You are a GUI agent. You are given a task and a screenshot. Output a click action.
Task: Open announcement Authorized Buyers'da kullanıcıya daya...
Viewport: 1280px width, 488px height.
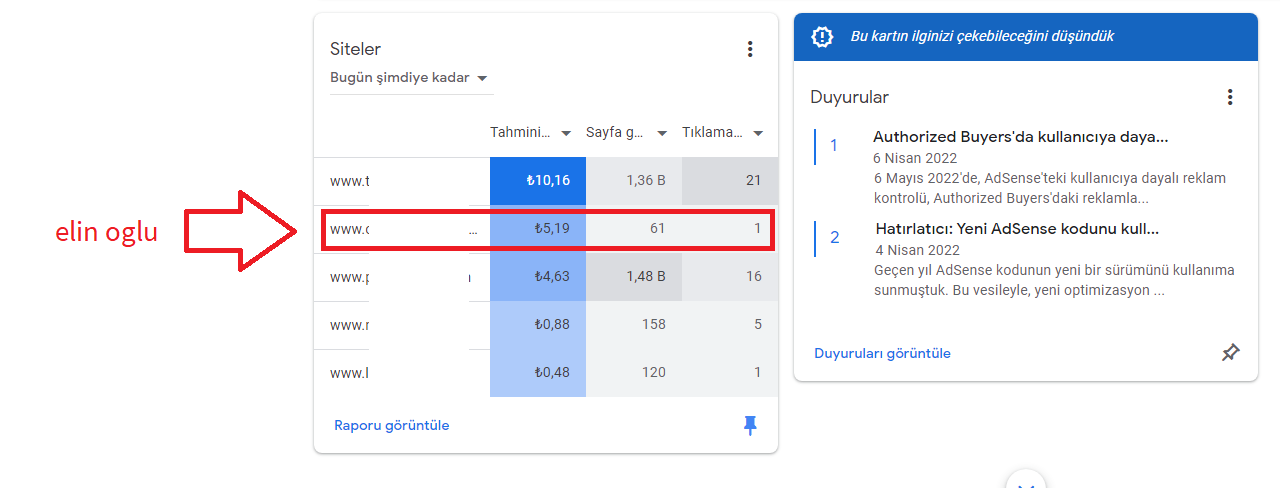click(1020, 138)
